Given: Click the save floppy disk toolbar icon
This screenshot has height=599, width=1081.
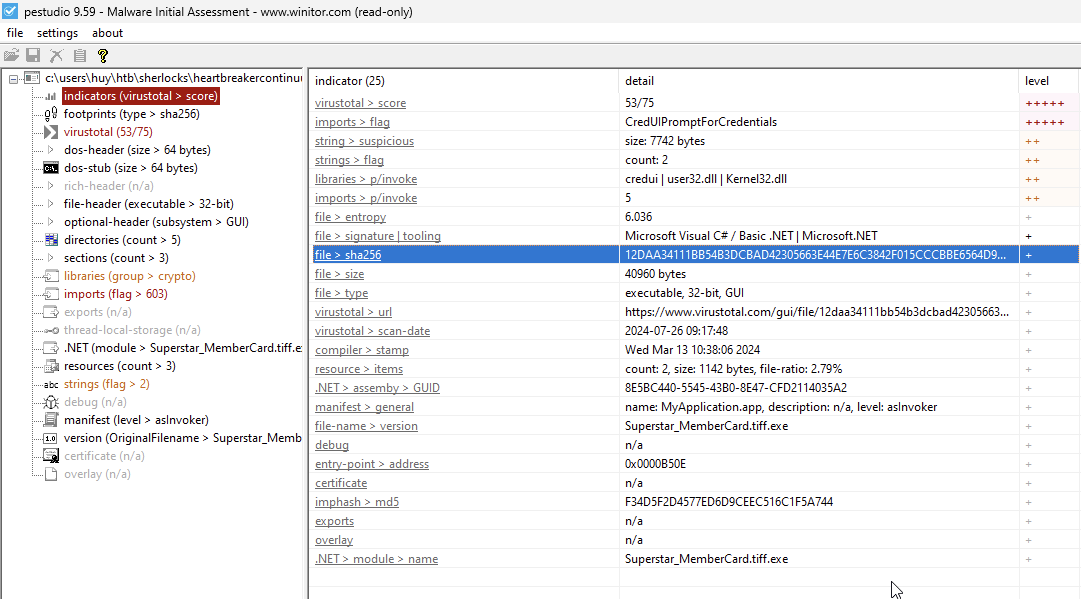Looking at the screenshot, I should tap(33, 56).
